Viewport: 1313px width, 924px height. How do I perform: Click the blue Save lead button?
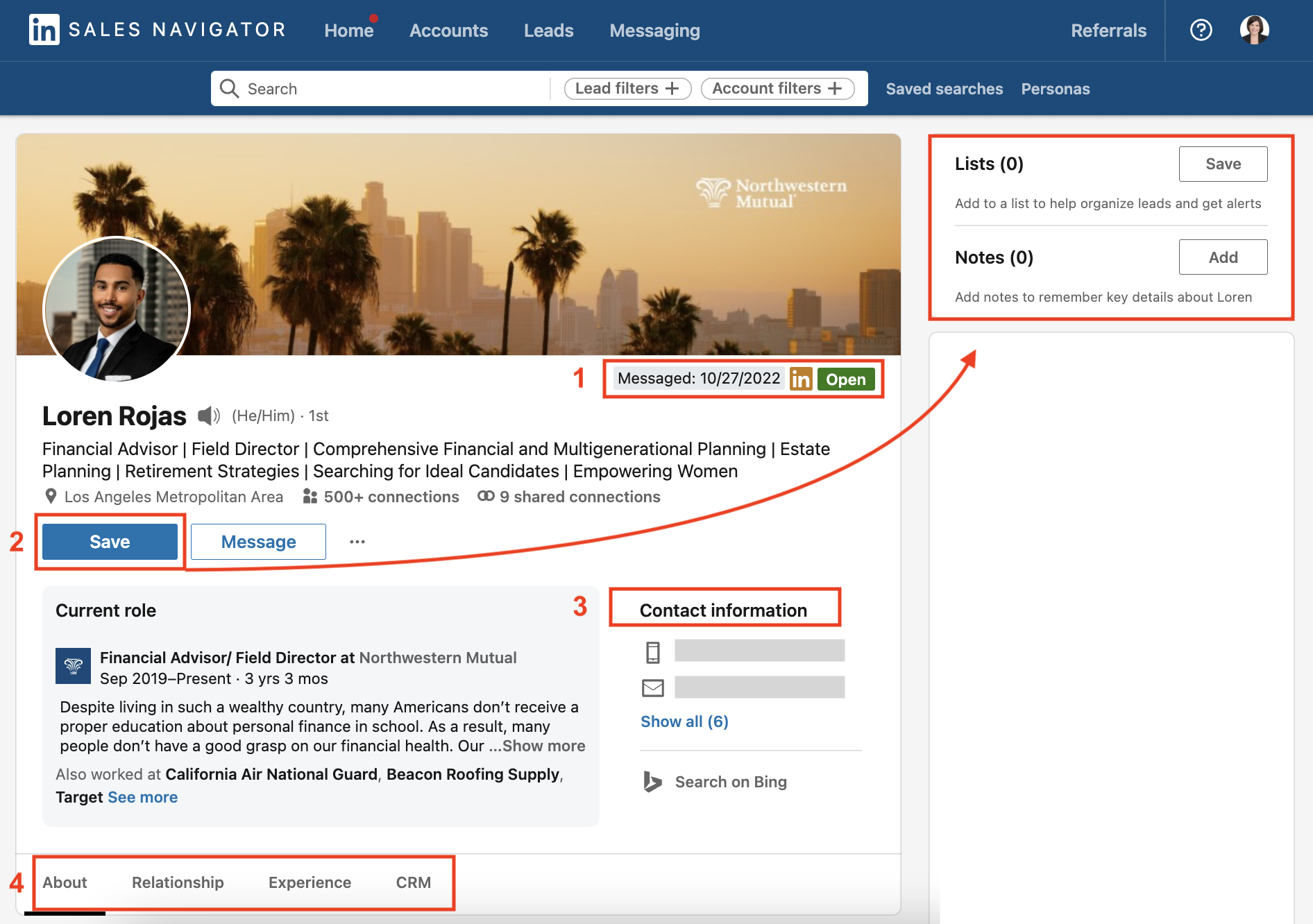pyautogui.click(x=110, y=542)
